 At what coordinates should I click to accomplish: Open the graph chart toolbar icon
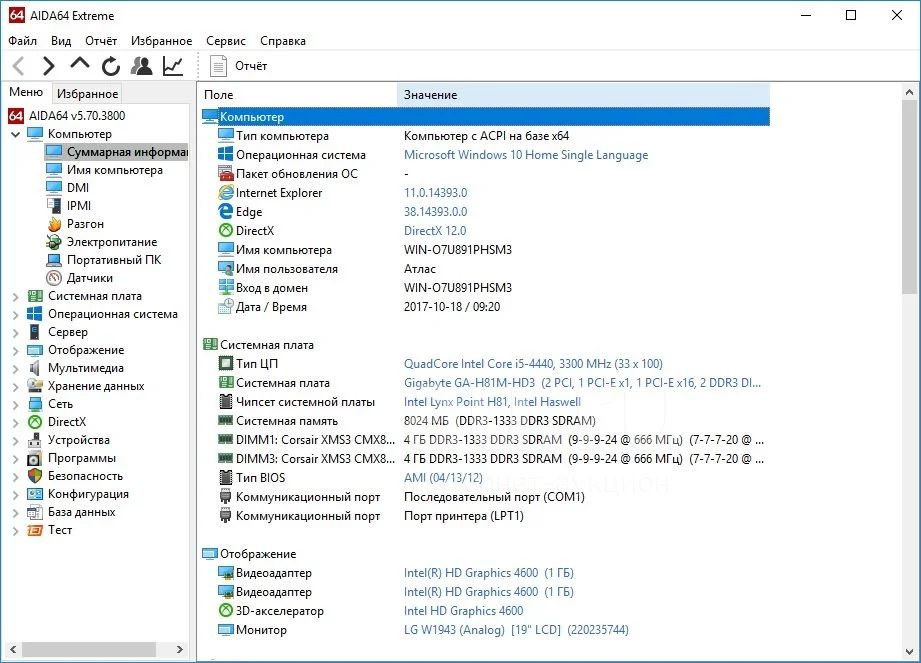tap(173, 66)
